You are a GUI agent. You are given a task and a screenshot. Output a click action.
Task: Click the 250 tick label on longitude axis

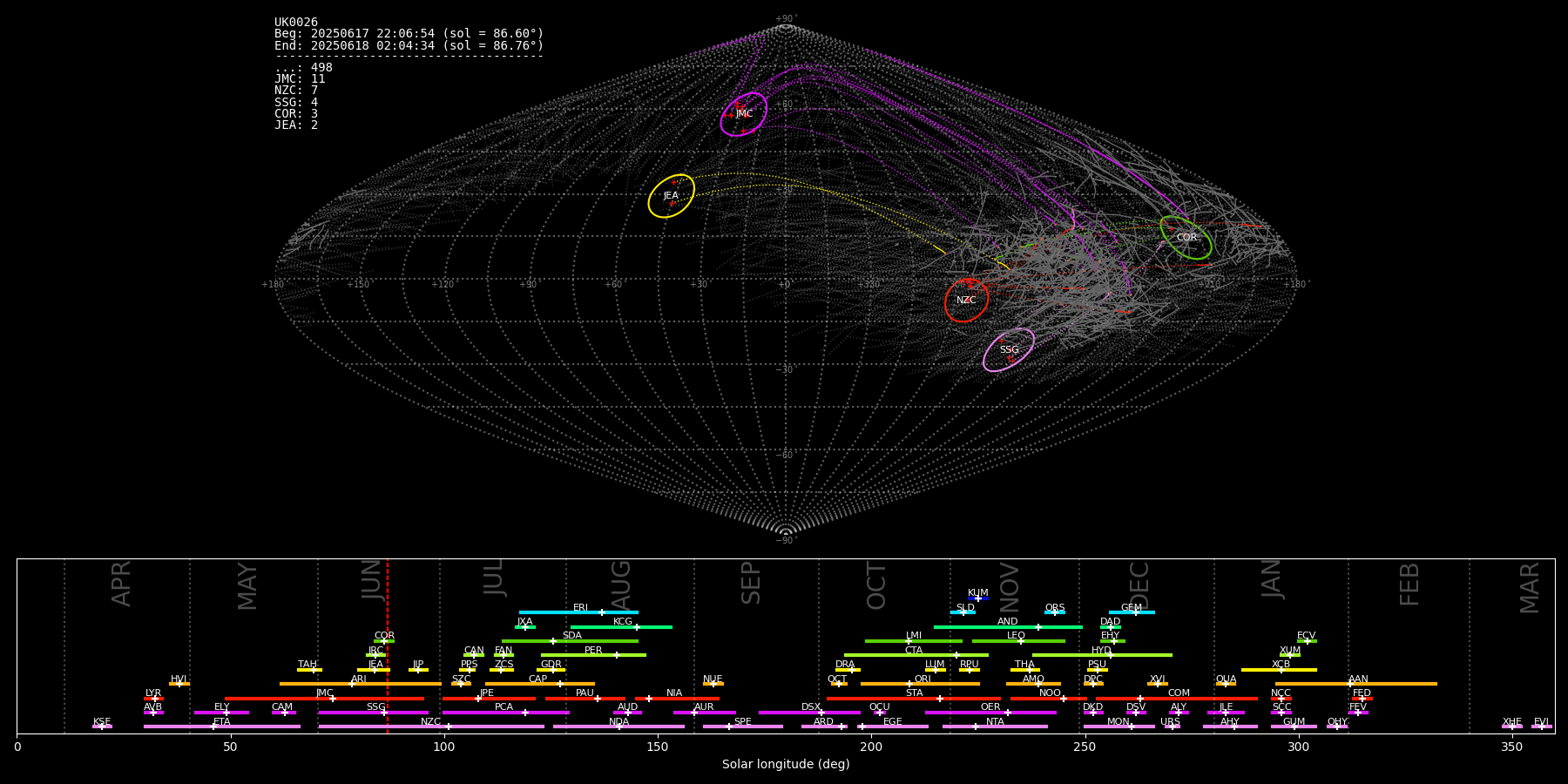(x=1085, y=747)
